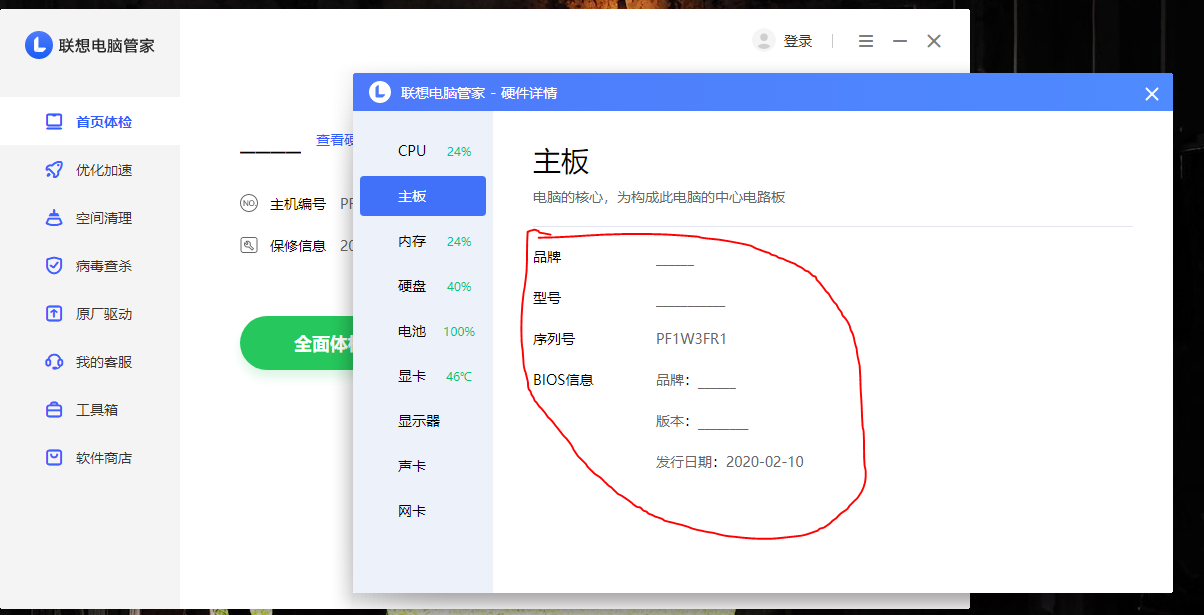Open the 软件商店 sidebar item
This screenshot has width=1204, height=615.
(x=90, y=458)
